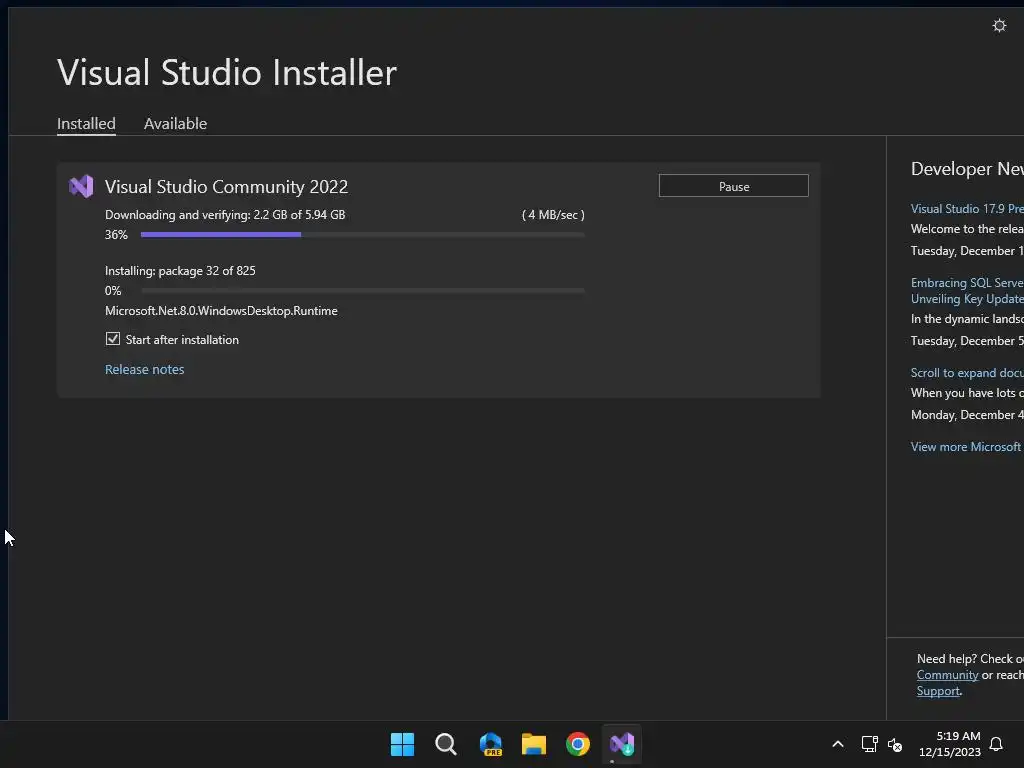Click the download progress bar

(362, 234)
